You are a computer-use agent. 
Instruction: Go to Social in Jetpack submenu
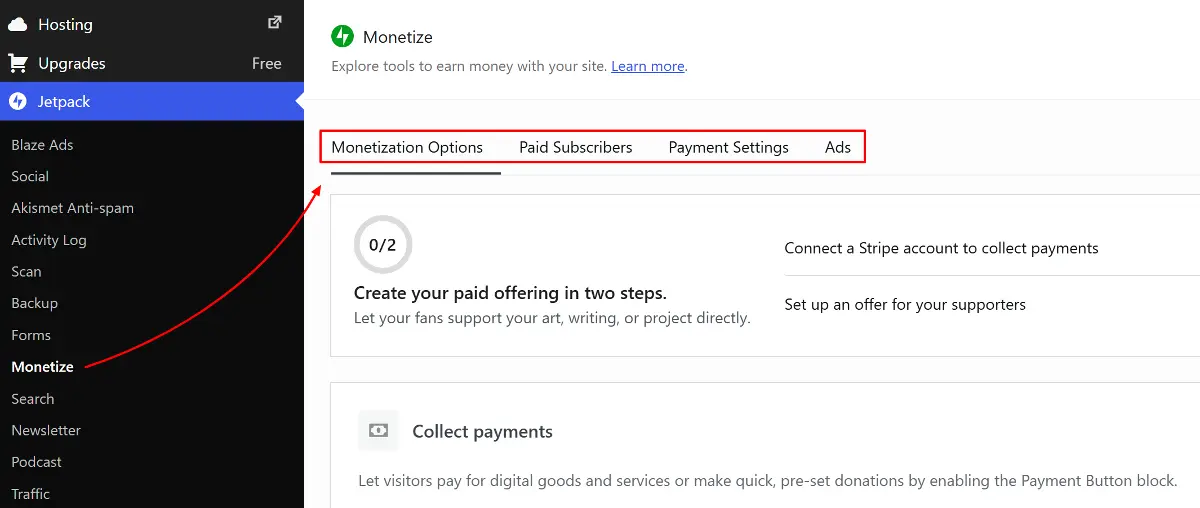pyautogui.click(x=30, y=176)
